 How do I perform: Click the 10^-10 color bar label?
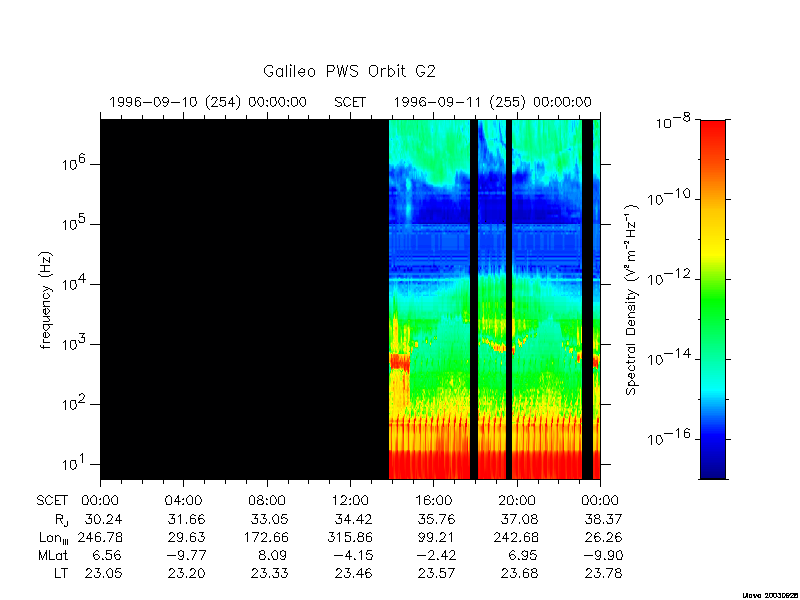(668, 196)
